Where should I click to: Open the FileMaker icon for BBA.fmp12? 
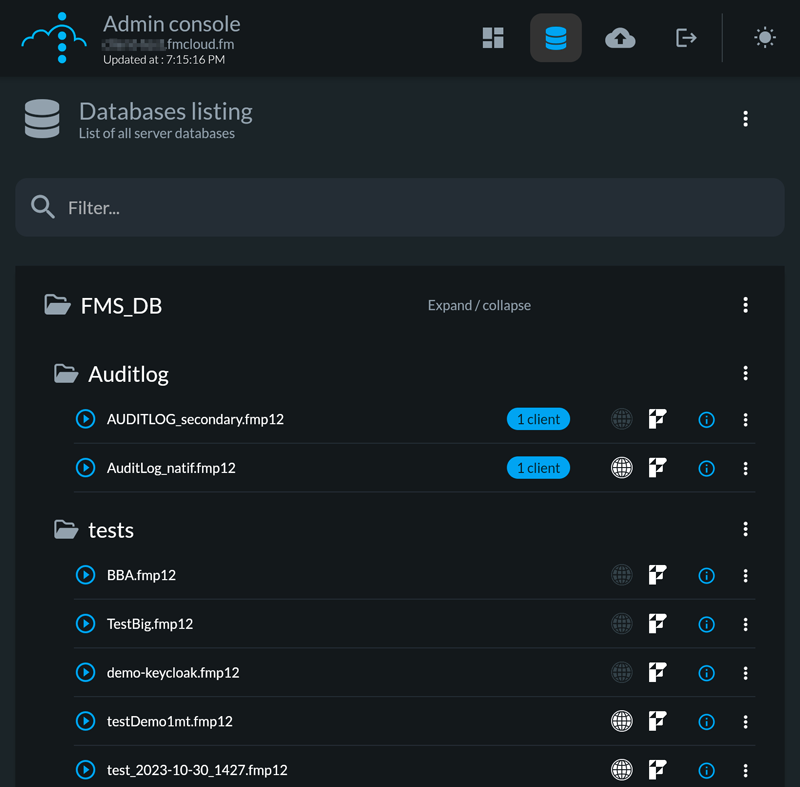click(657, 575)
